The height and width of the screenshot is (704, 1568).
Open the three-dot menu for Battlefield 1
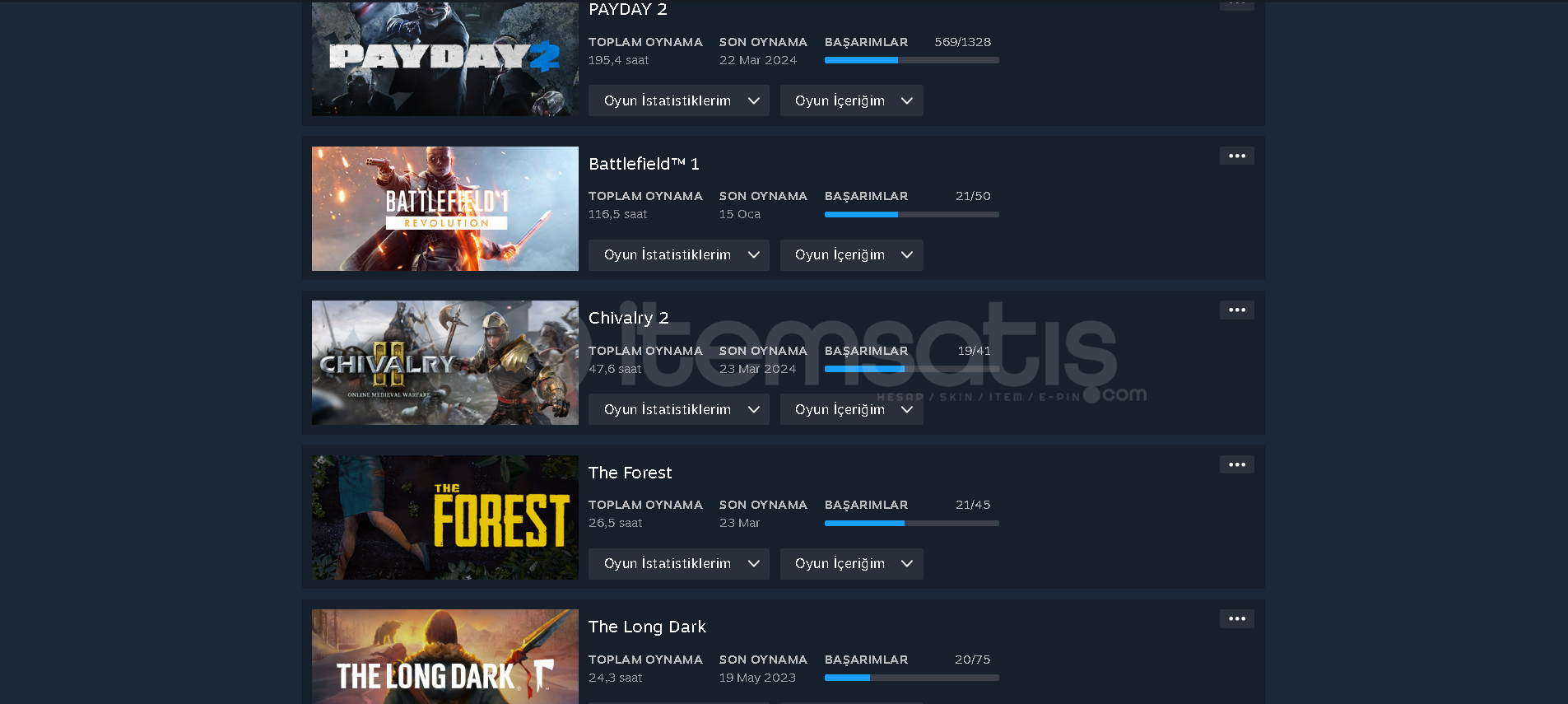(x=1236, y=156)
